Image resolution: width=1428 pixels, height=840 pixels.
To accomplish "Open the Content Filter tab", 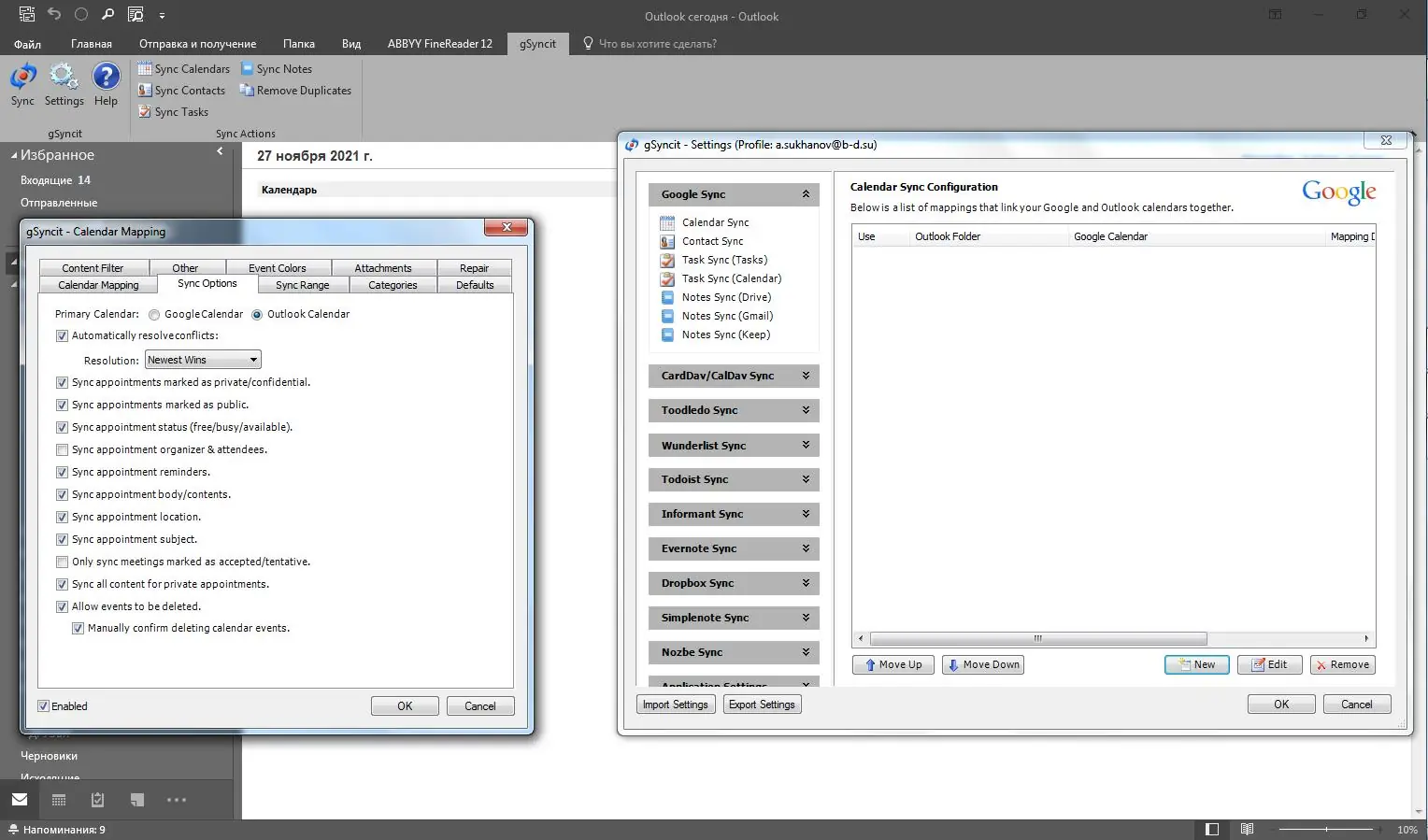I will point(93,268).
